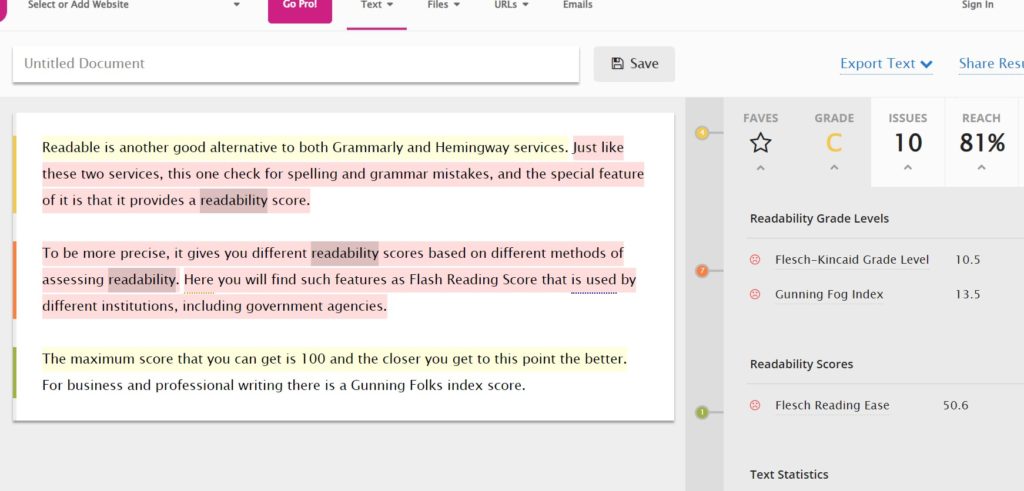Viewport: 1024px width, 491px height.
Task: Click the green bar beside third paragraph
Action: click(14, 372)
